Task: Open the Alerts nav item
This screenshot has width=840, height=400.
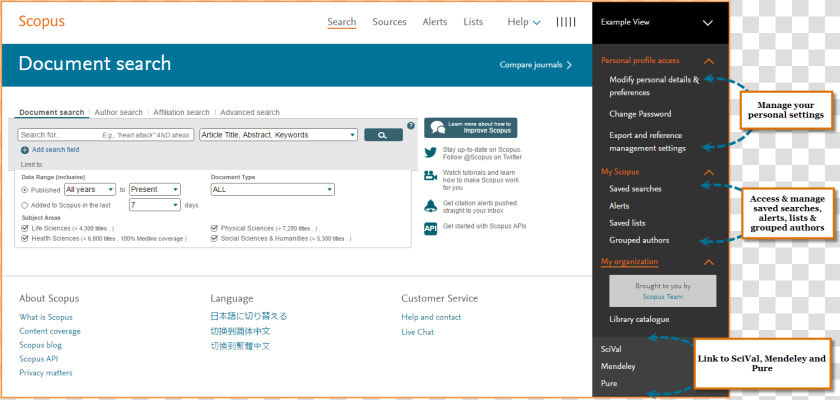Action: tap(434, 22)
